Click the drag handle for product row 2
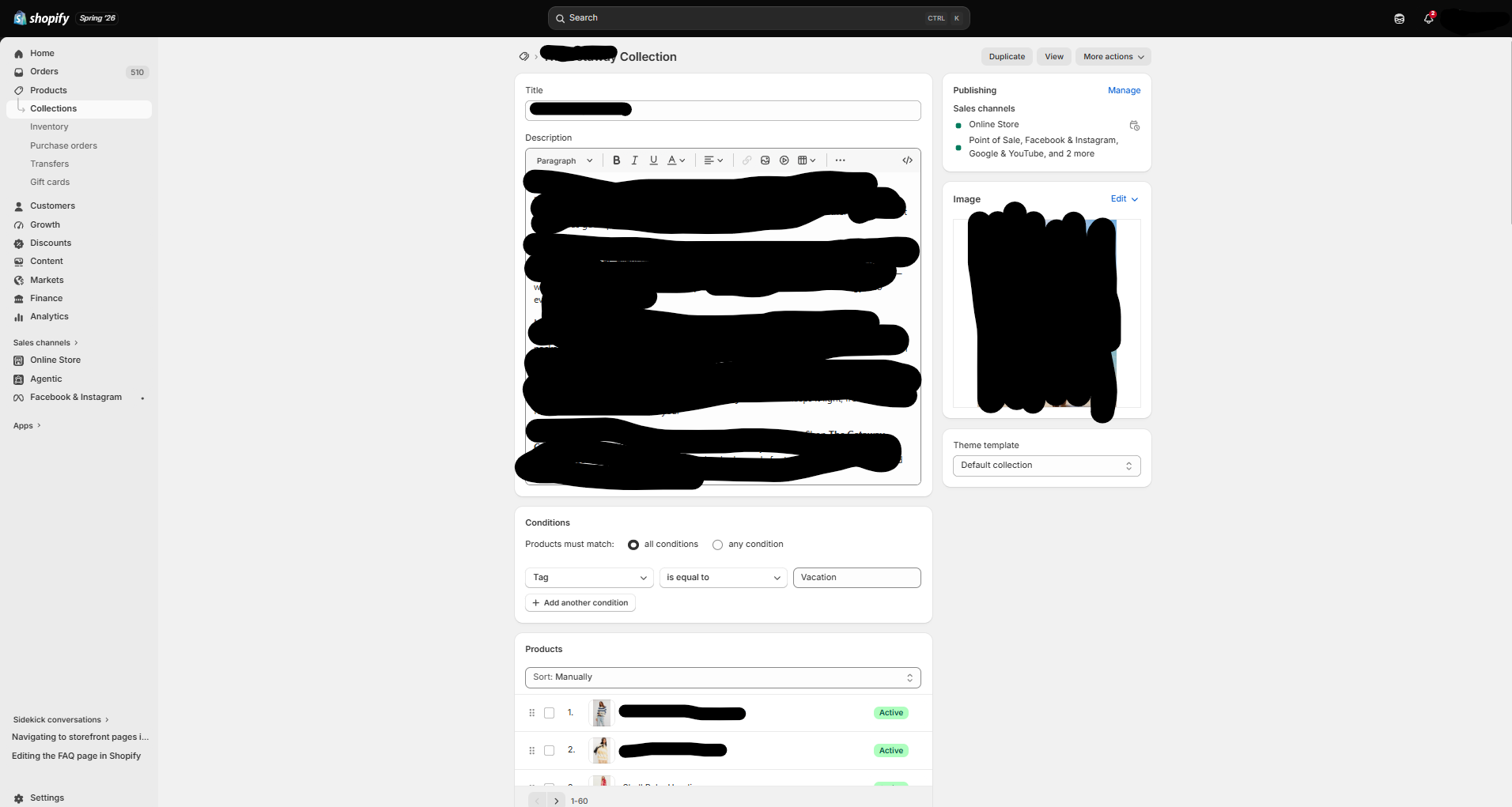This screenshot has height=807, width=1512. pos(531,751)
